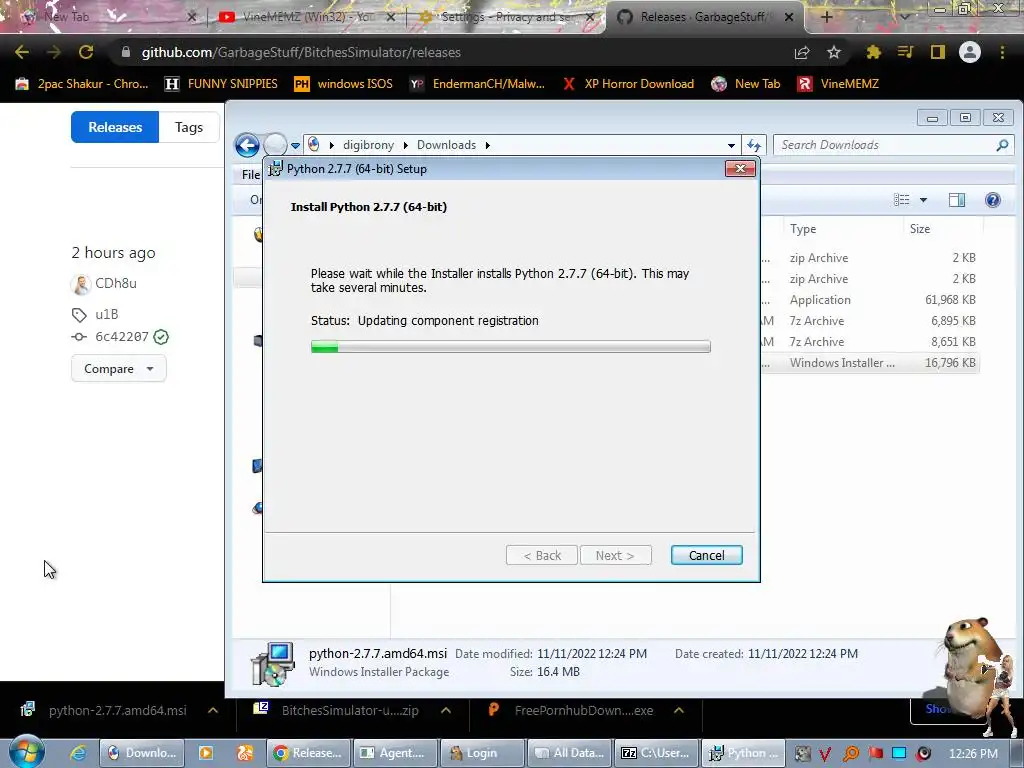This screenshot has height=768, width=1024.
Task: Open VineMEMZ bookmark
Action: coord(839,84)
